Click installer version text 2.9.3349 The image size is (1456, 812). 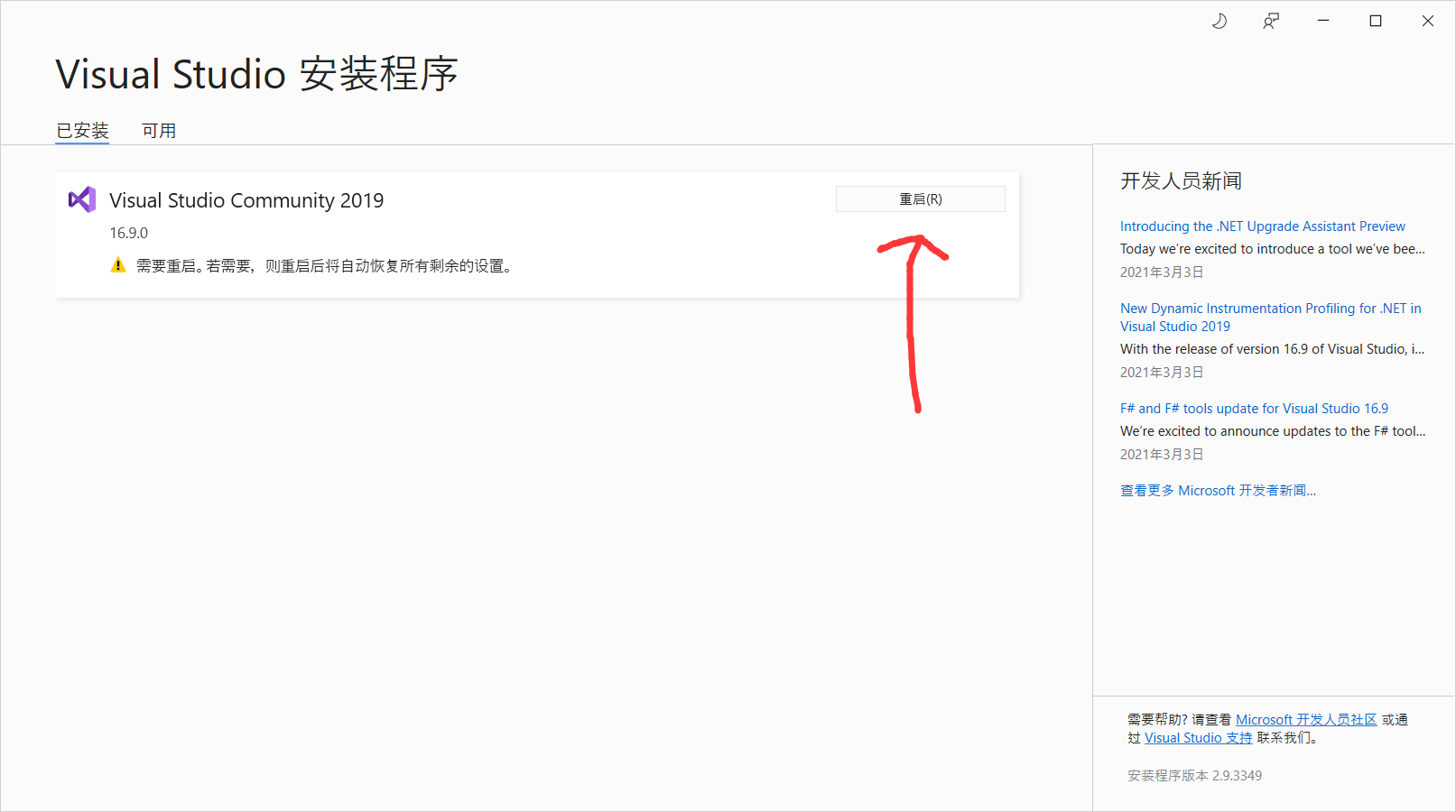point(1195,776)
